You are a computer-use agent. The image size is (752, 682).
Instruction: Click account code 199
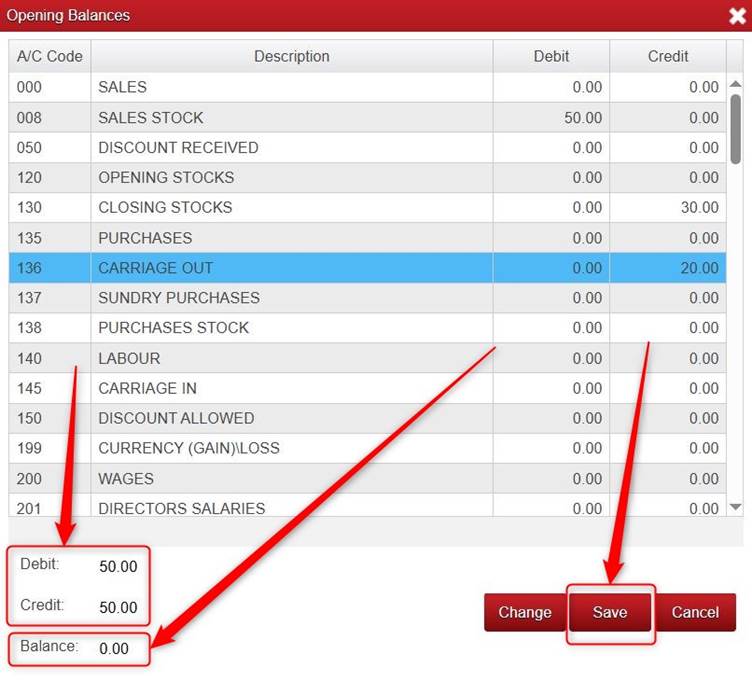(29, 448)
